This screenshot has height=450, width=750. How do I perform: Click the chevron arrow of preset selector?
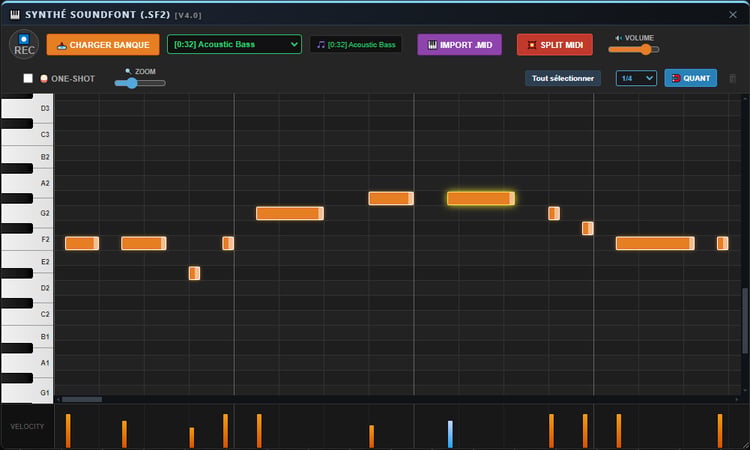294,44
